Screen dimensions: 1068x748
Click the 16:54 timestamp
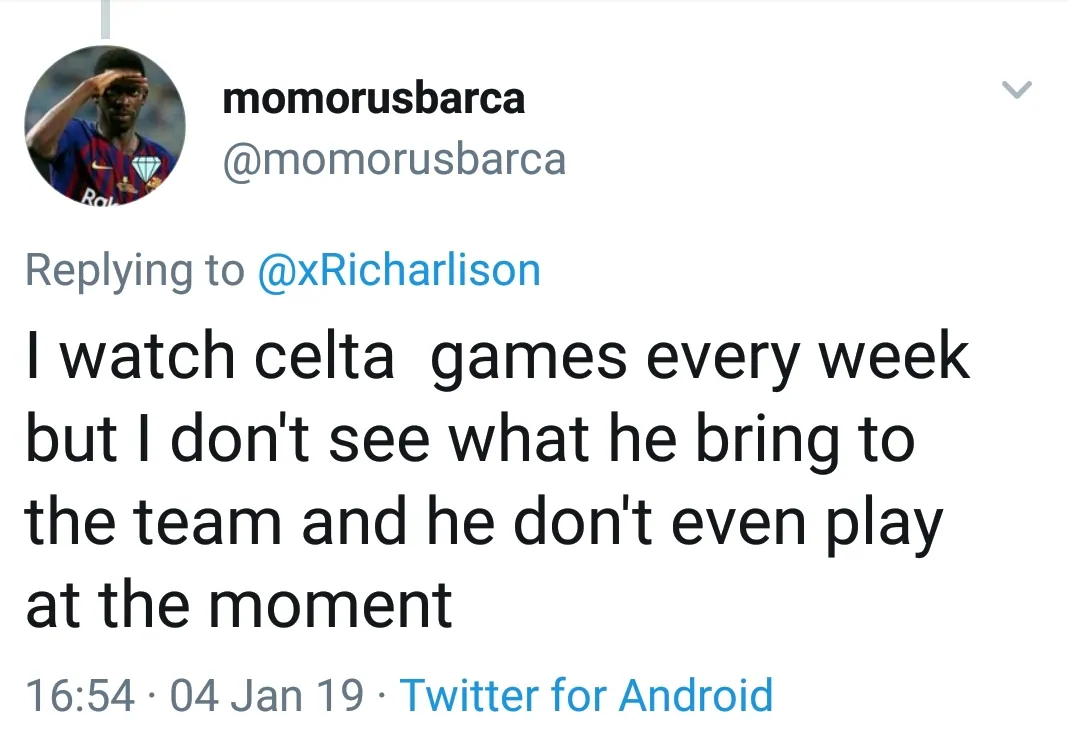(x=79, y=695)
